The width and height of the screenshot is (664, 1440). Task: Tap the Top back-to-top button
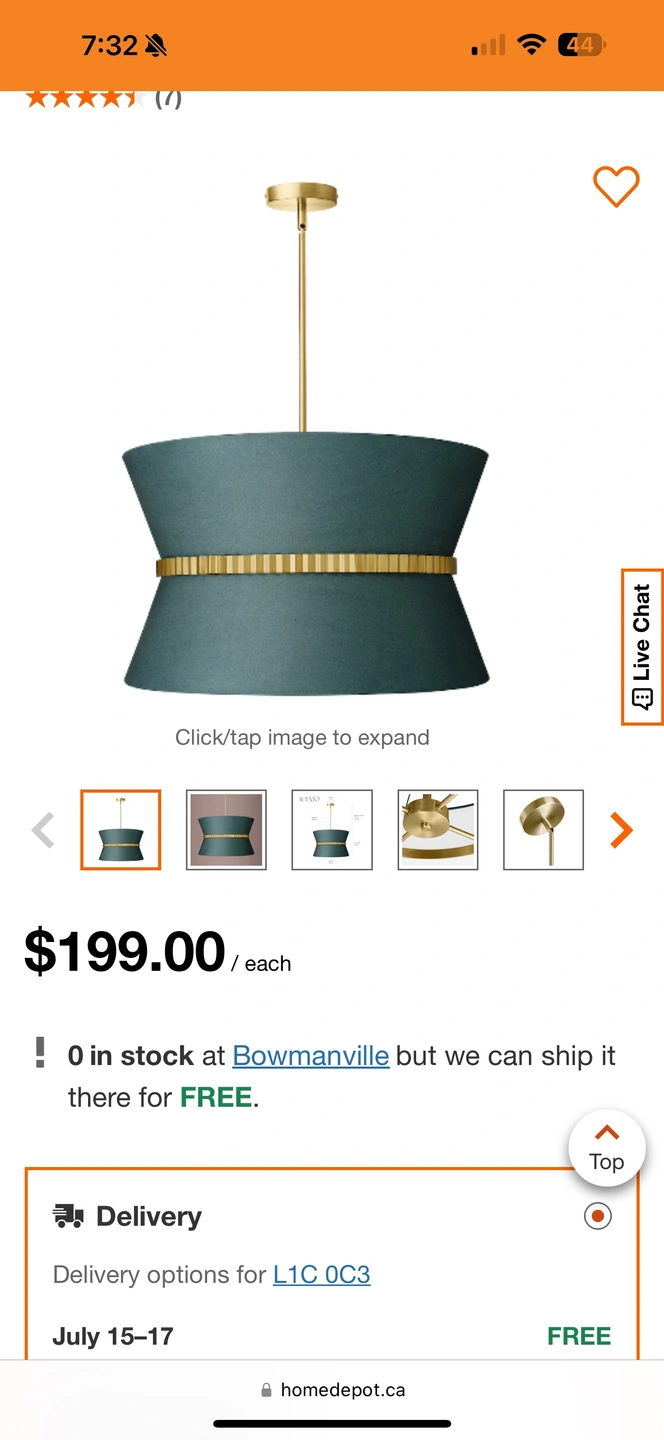coord(607,1148)
